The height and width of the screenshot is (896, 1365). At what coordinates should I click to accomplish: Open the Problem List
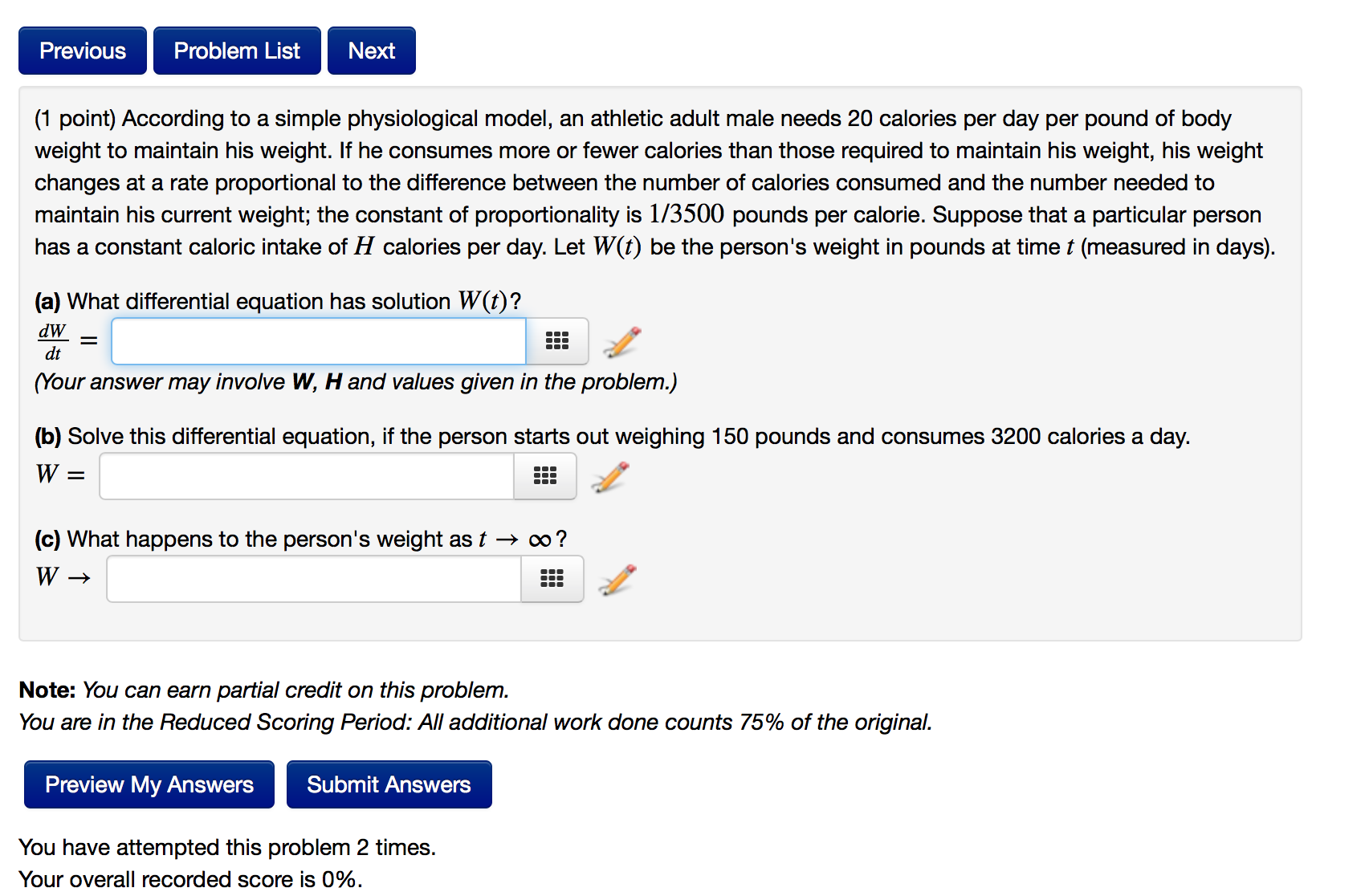(x=237, y=51)
